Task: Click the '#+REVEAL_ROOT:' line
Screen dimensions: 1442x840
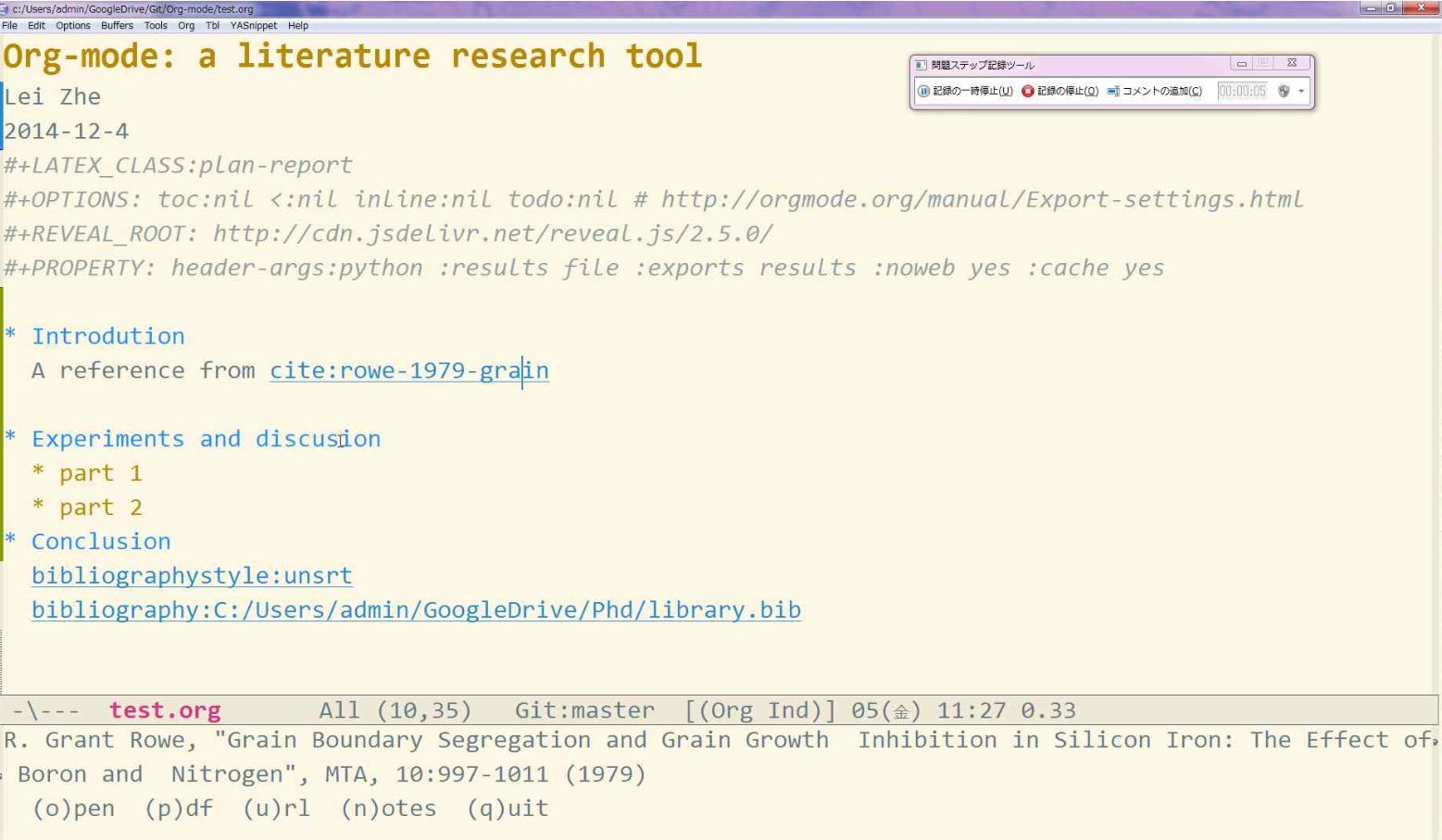Action: [388, 233]
